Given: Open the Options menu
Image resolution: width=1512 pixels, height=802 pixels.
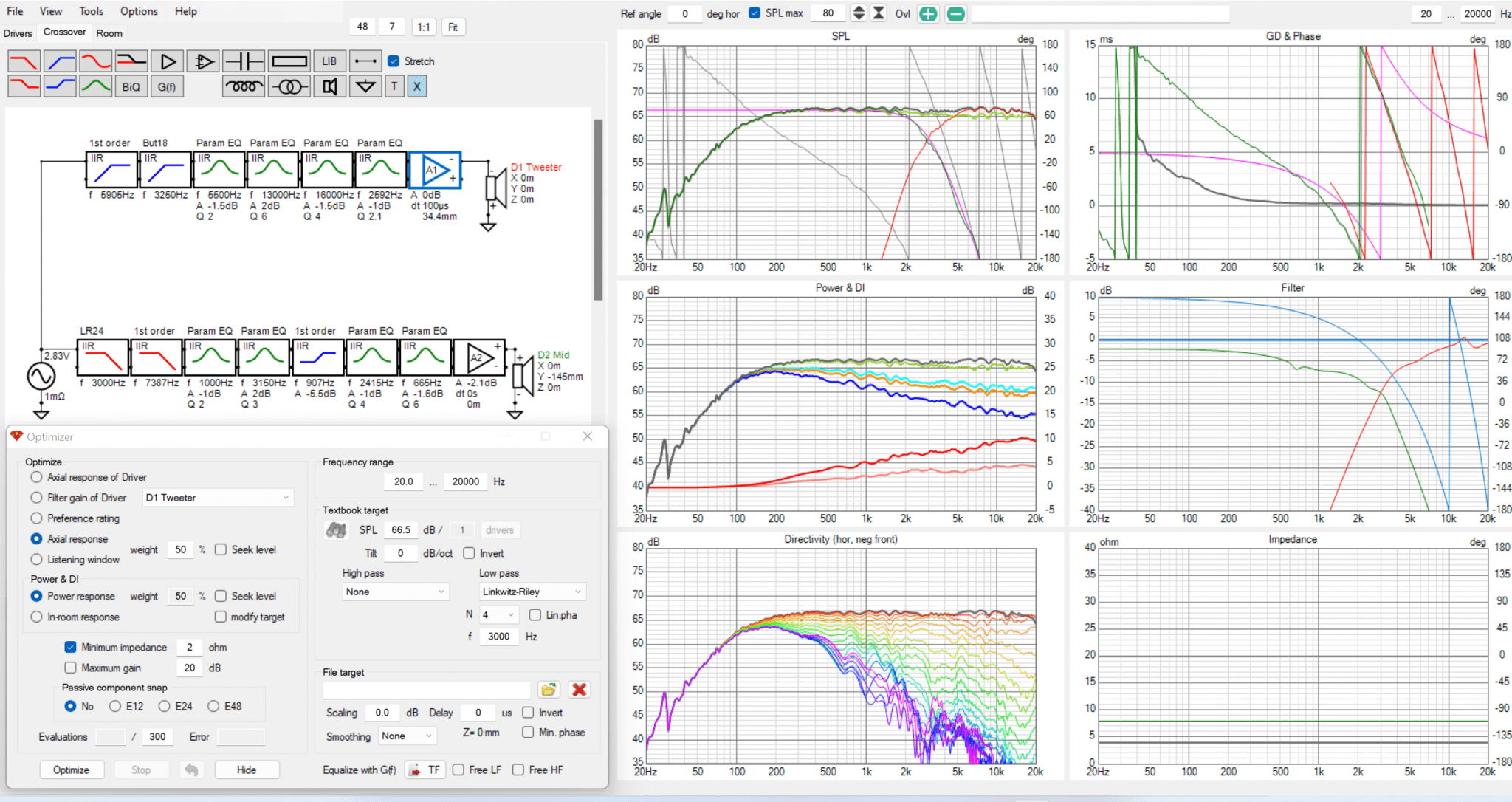Looking at the screenshot, I should 139,11.
